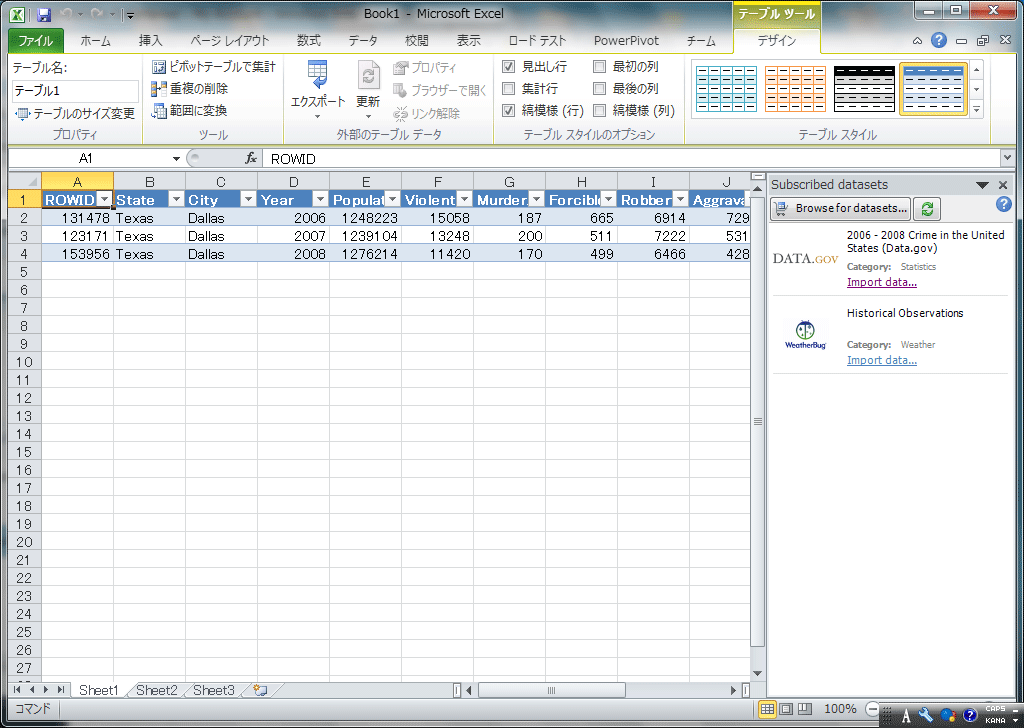The width and height of the screenshot is (1024, 728).
Task: Insert a new worksheet tab icon
Action: click(260, 690)
